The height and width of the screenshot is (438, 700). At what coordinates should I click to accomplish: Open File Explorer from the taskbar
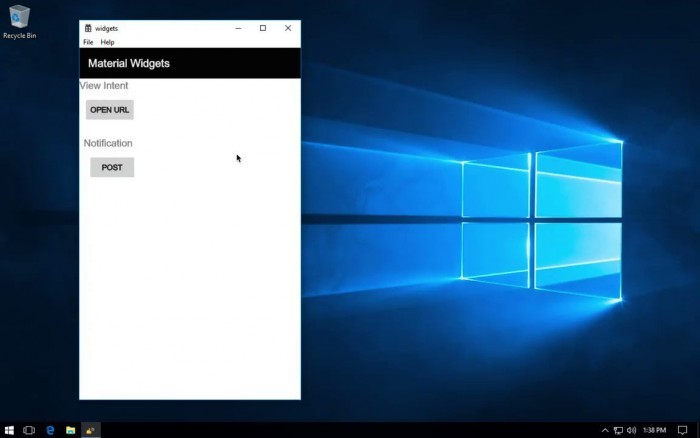click(x=71, y=430)
